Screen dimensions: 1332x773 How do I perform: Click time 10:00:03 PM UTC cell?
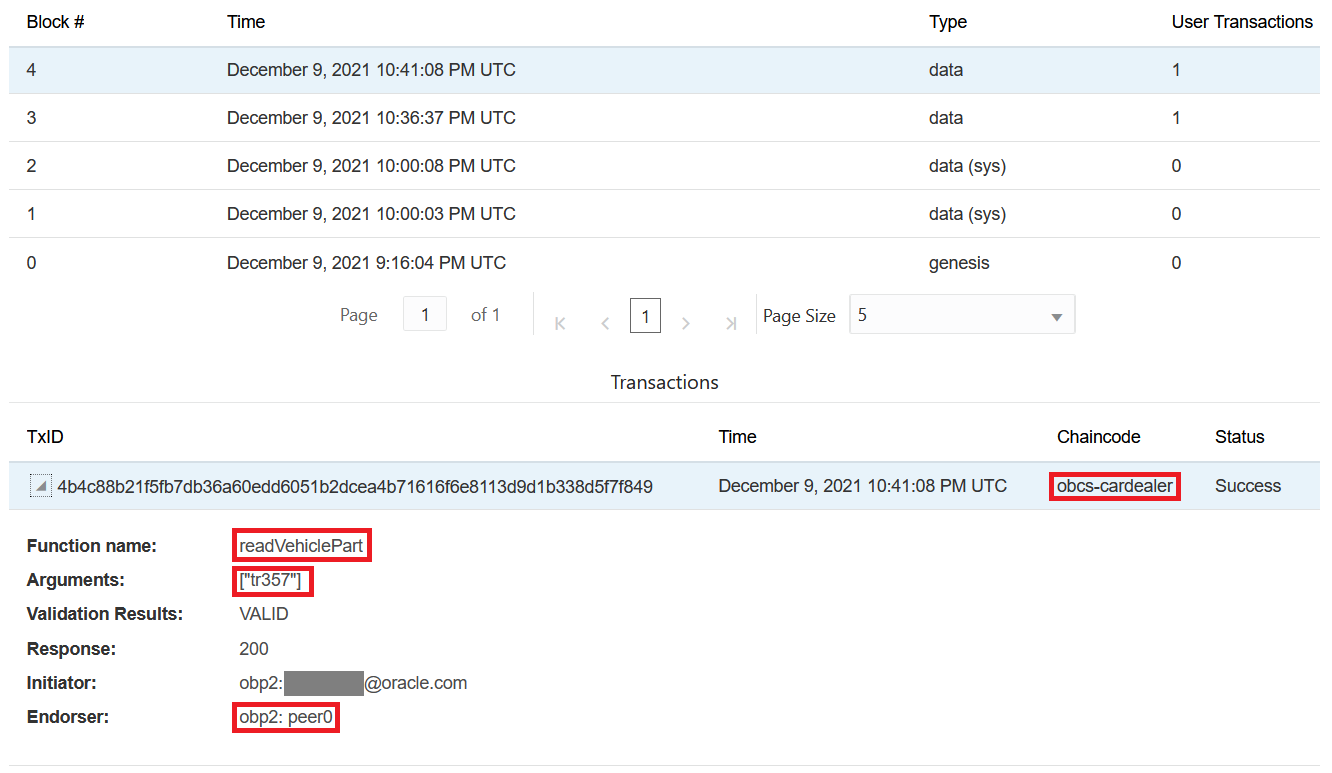tap(371, 214)
